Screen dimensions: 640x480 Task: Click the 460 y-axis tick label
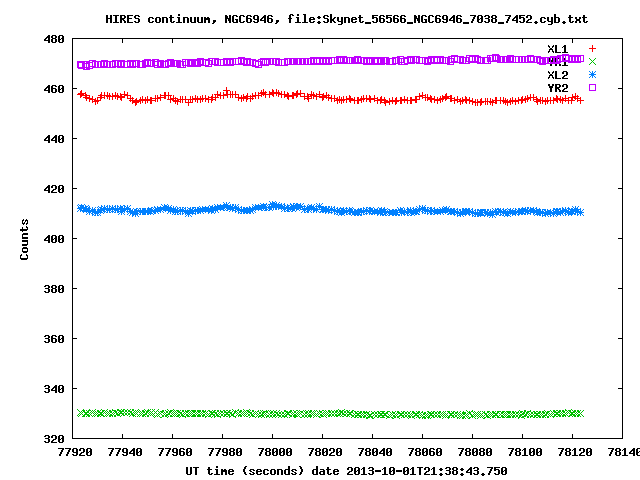click(x=54, y=89)
